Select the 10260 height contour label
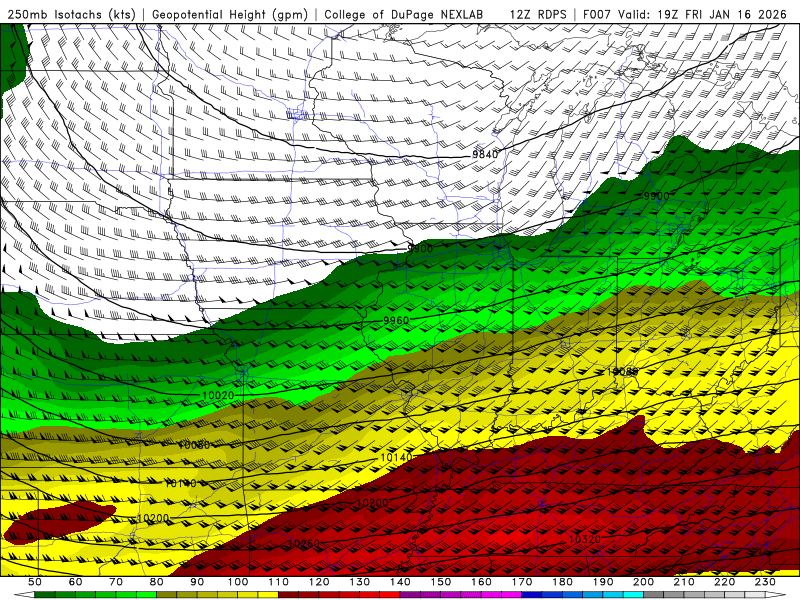800x600 pixels. (x=304, y=543)
